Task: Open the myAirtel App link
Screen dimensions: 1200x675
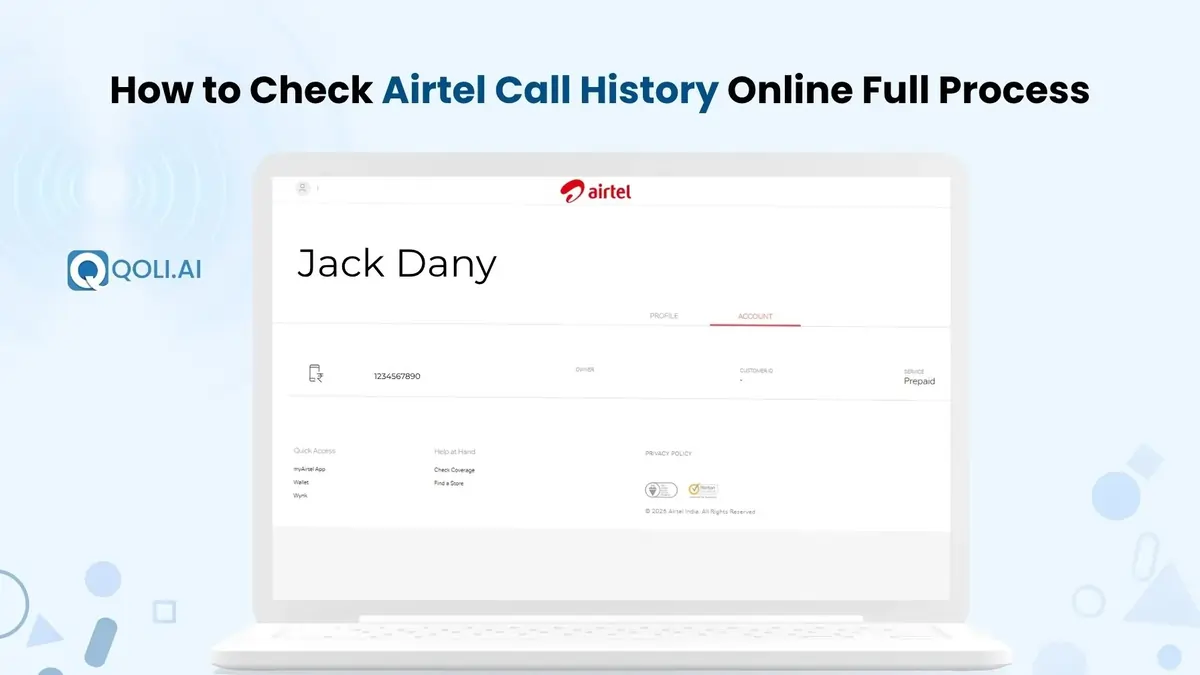Action: pyautogui.click(x=309, y=469)
